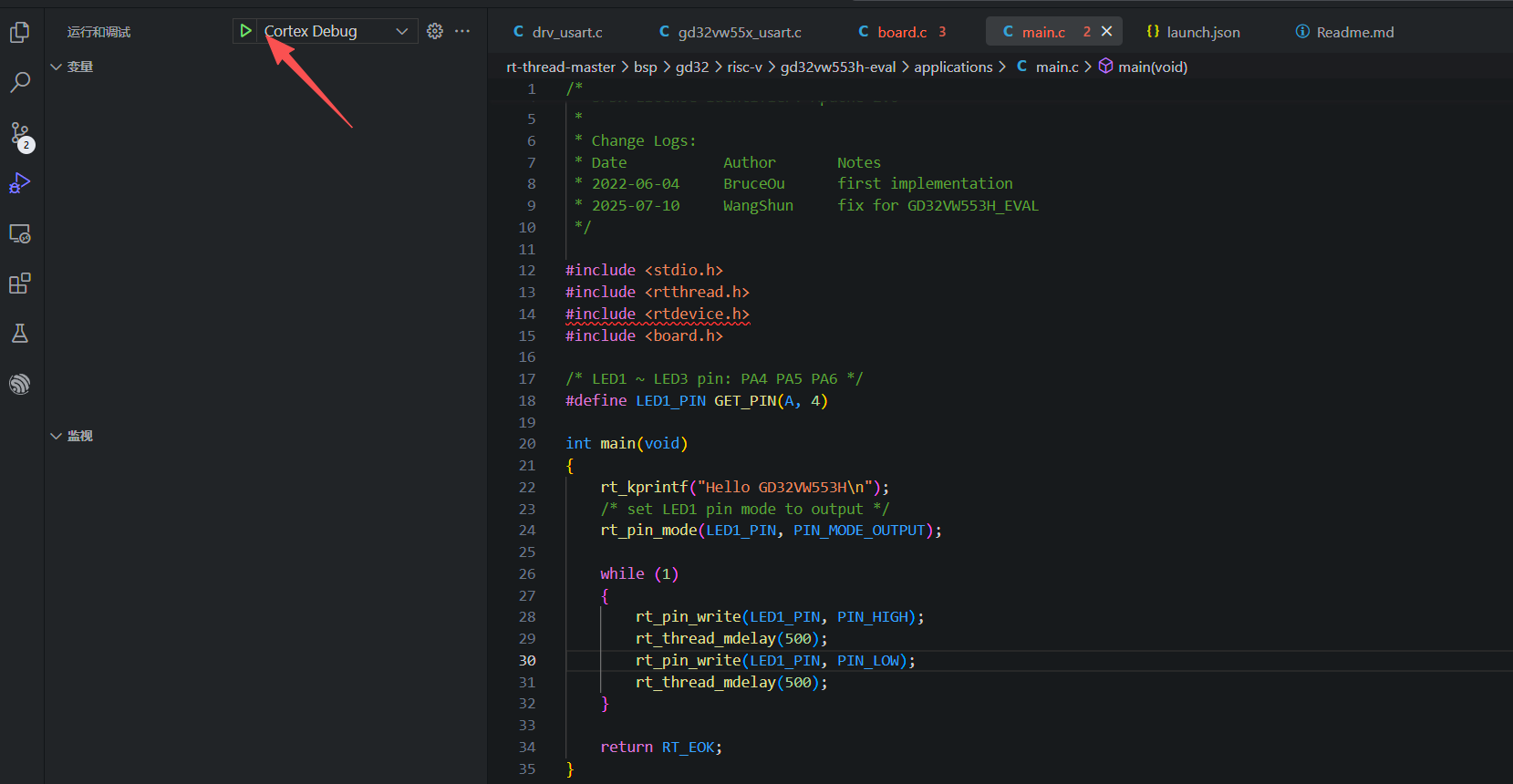Viewport: 1513px width, 784px height.
Task: Click rt_thread_mdelay(500) on line 31
Action: pyautogui.click(x=731, y=682)
